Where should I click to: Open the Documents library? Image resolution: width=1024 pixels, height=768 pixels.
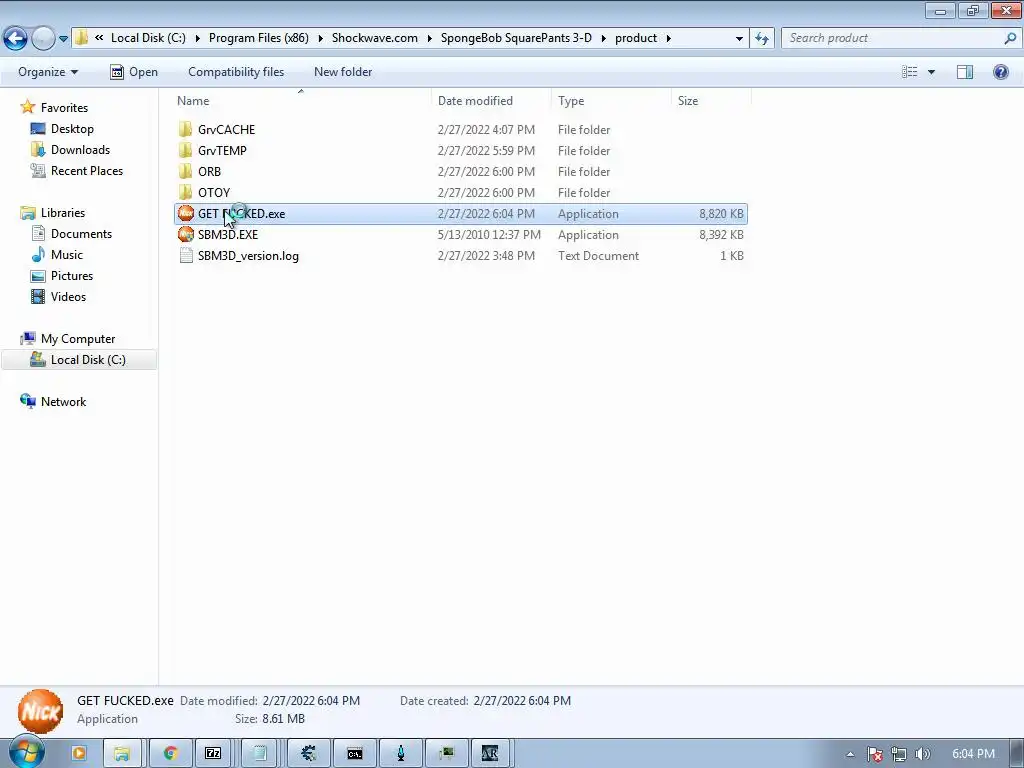pos(81,233)
